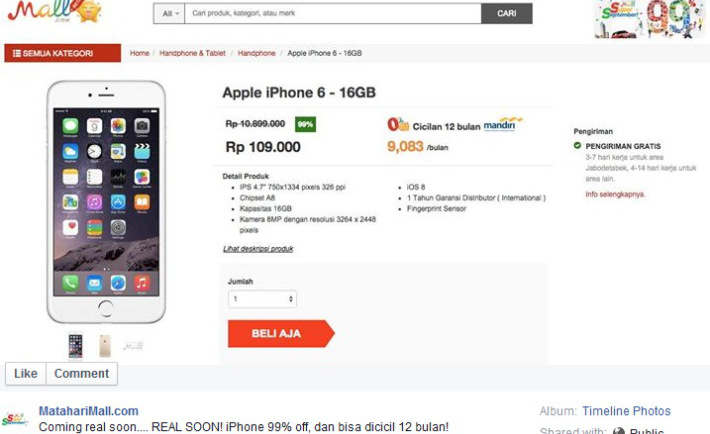
Task: Click the green free shipping check icon
Action: click(x=577, y=146)
